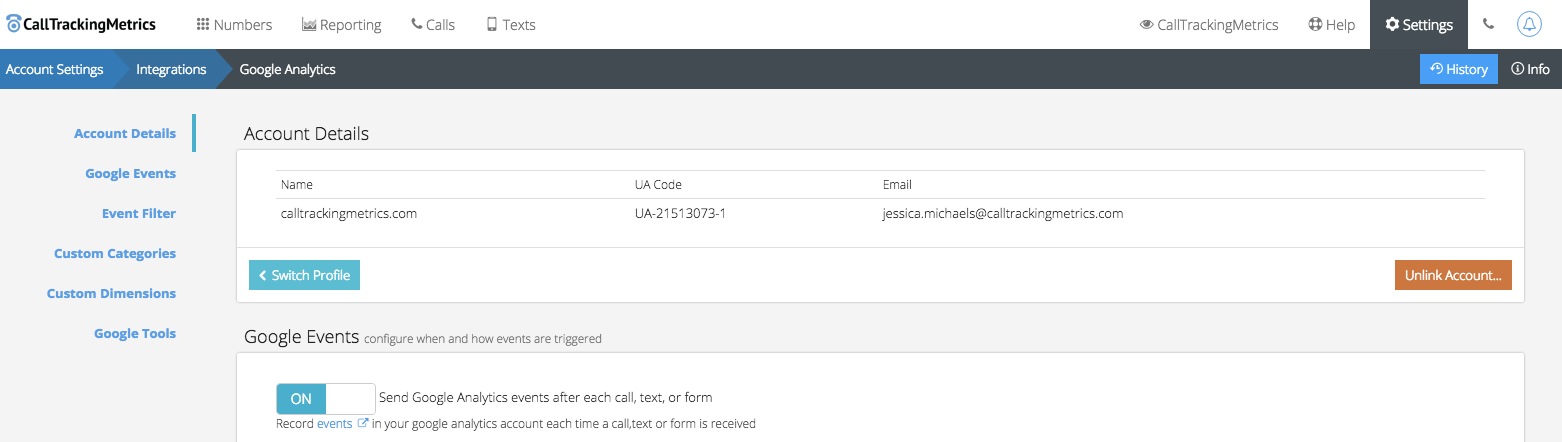Select Google Events in sidebar

pyautogui.click(x=130, y=173)
